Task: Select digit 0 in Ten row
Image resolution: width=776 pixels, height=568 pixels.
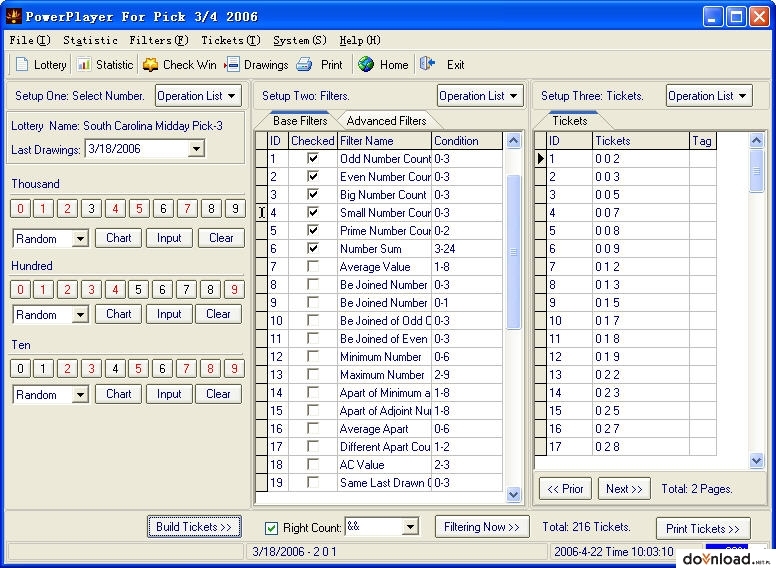Action: click(20, 369)
